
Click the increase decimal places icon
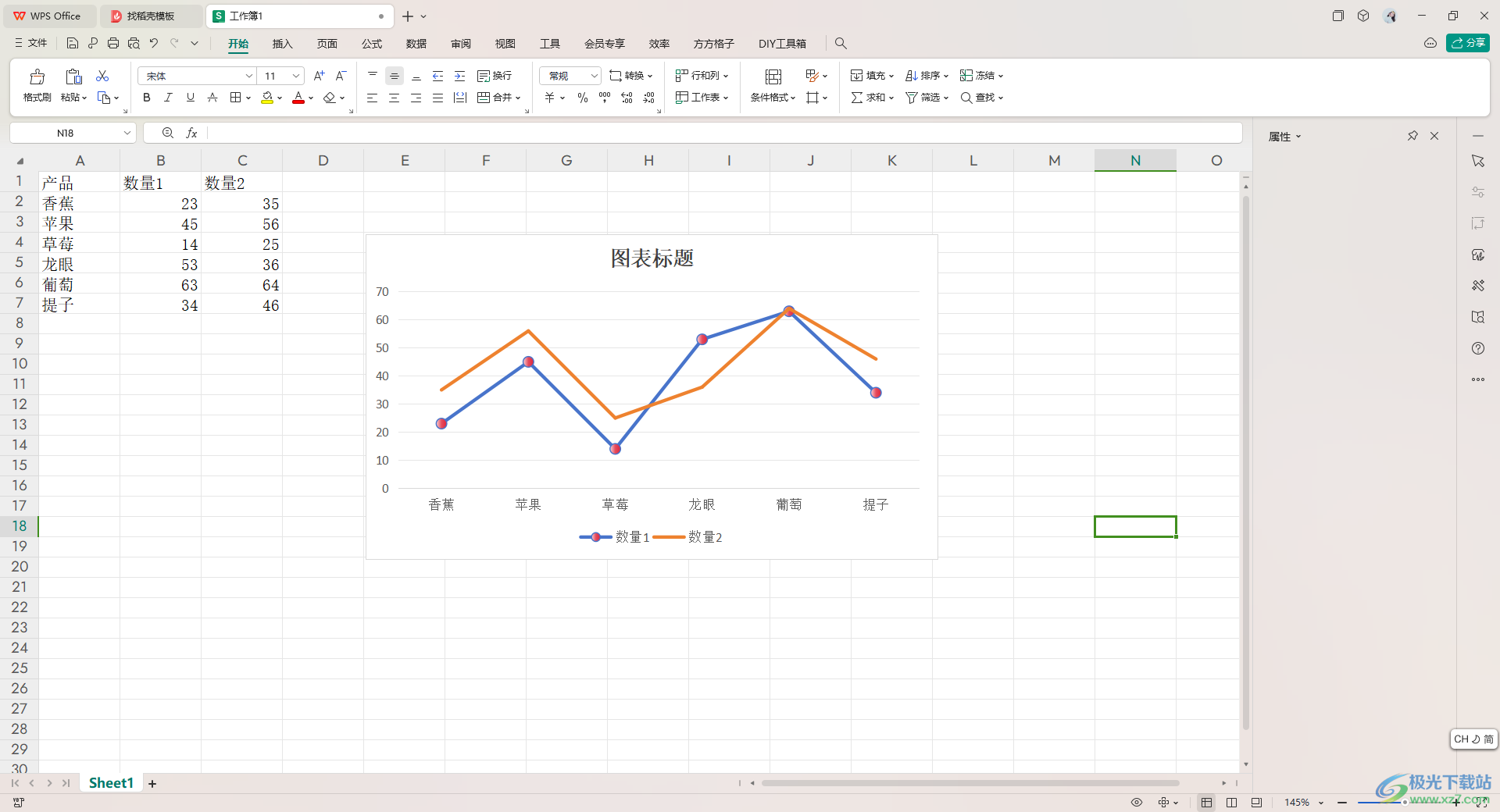tap(627, 98)
